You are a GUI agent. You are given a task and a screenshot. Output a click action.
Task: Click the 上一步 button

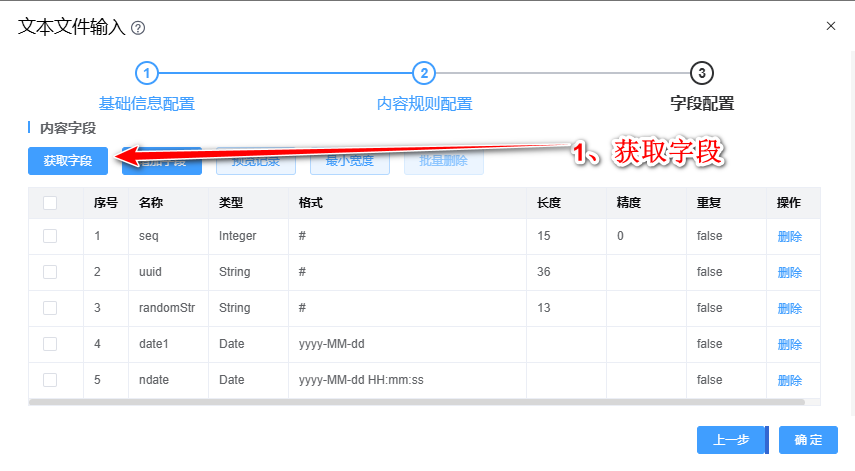[730, 440]
